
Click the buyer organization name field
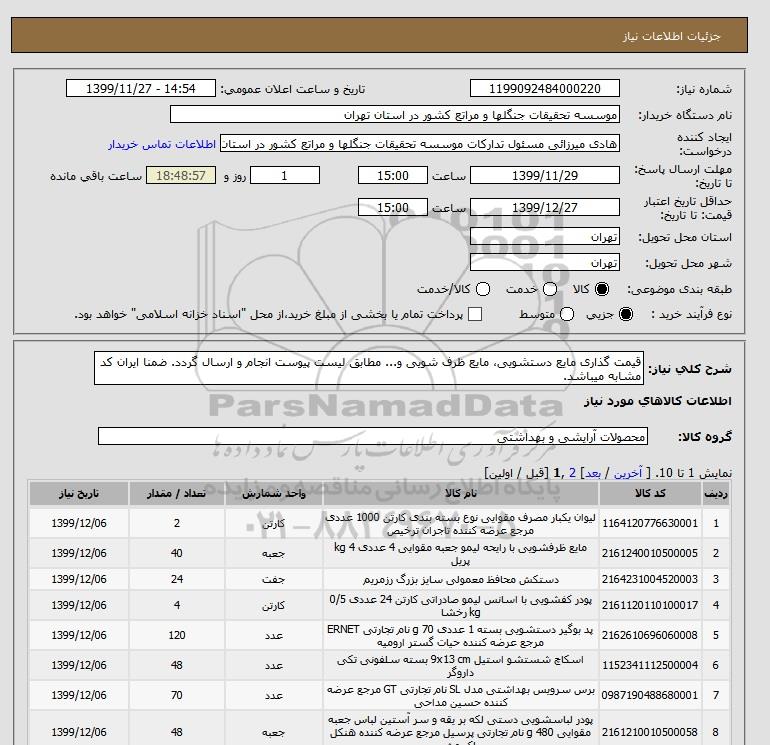tap(395, 114)
